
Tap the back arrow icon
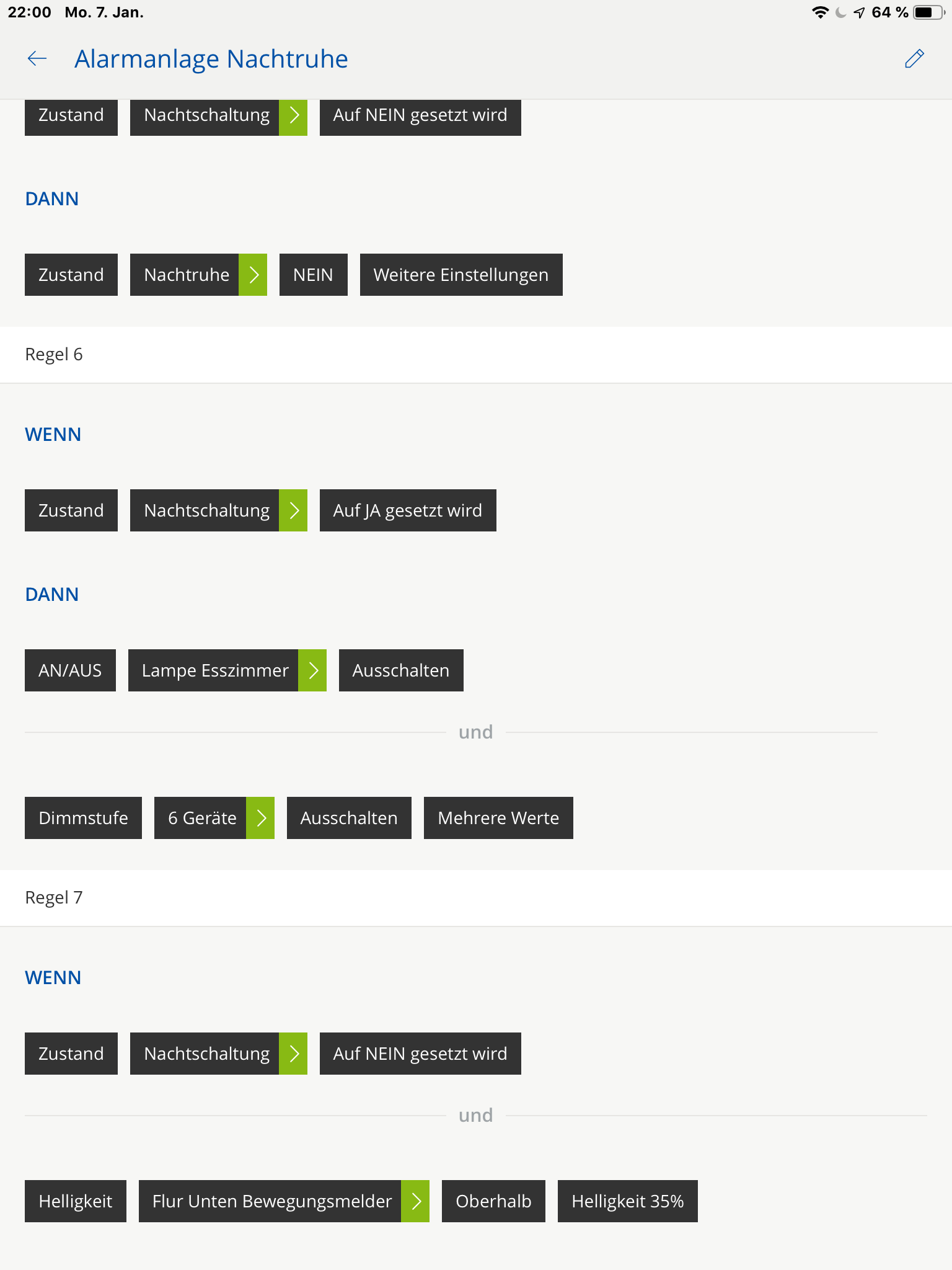37,59
